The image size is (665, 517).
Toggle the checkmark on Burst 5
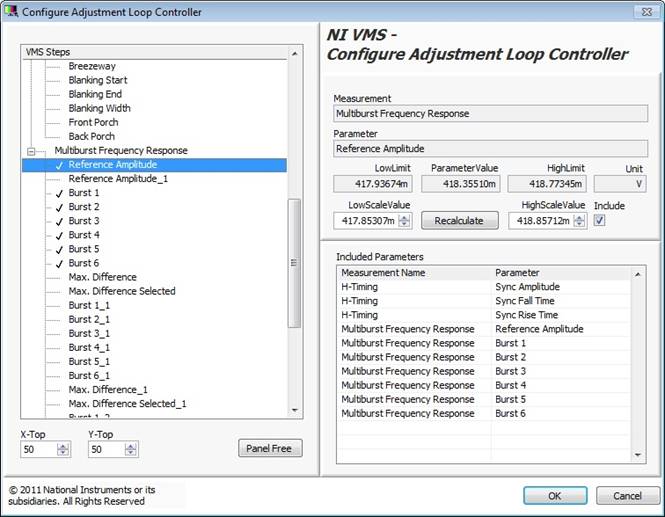(59, 249)
